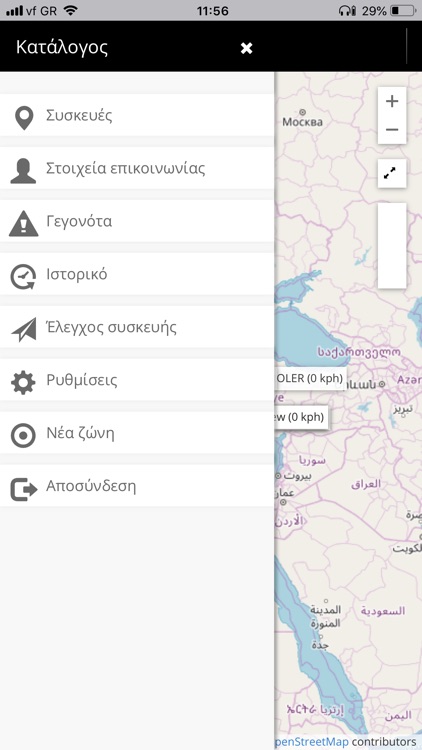
Task: Zoom in the map with plus button
Action: pos(392,101)
